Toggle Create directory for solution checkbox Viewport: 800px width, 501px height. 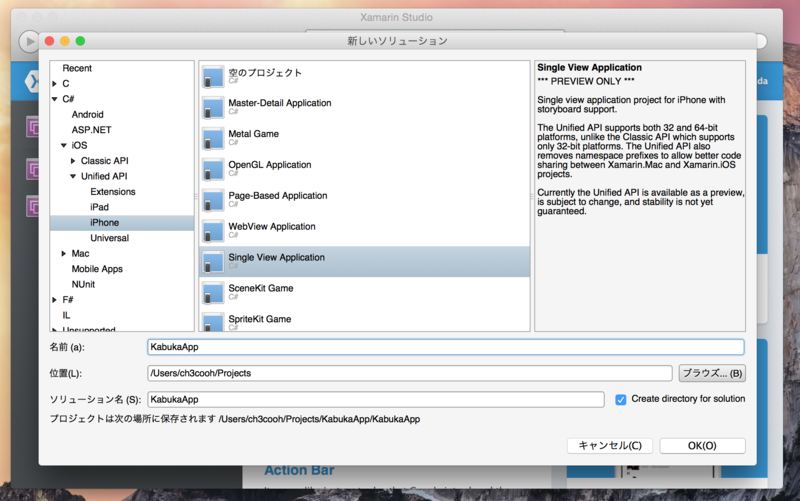tap(620, 399)
